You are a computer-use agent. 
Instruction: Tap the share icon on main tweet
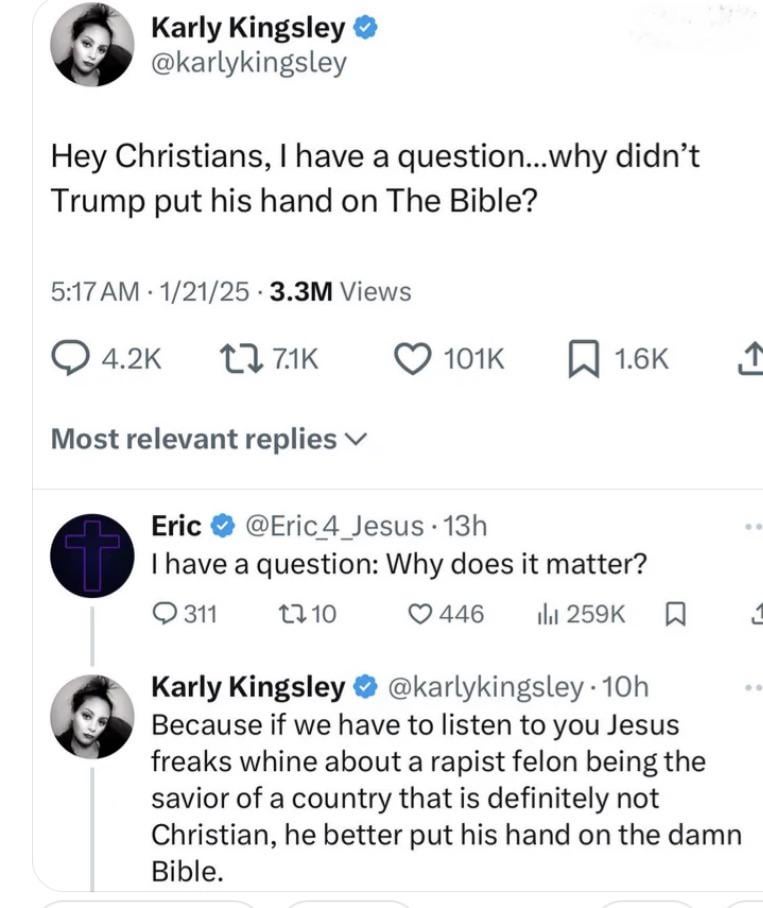pos(750,359)
